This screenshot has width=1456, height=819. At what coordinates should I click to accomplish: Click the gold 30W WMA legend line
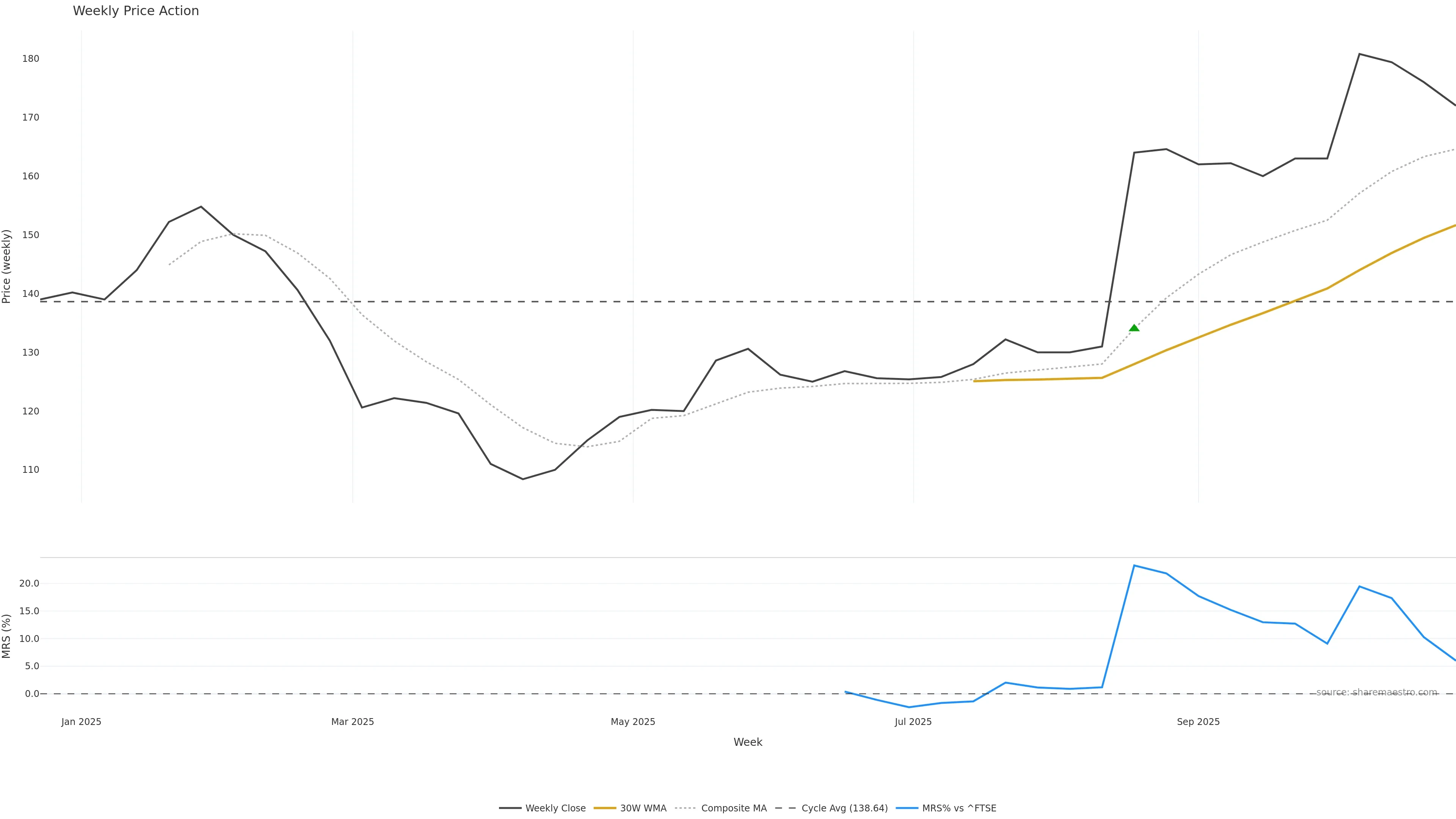605,808
